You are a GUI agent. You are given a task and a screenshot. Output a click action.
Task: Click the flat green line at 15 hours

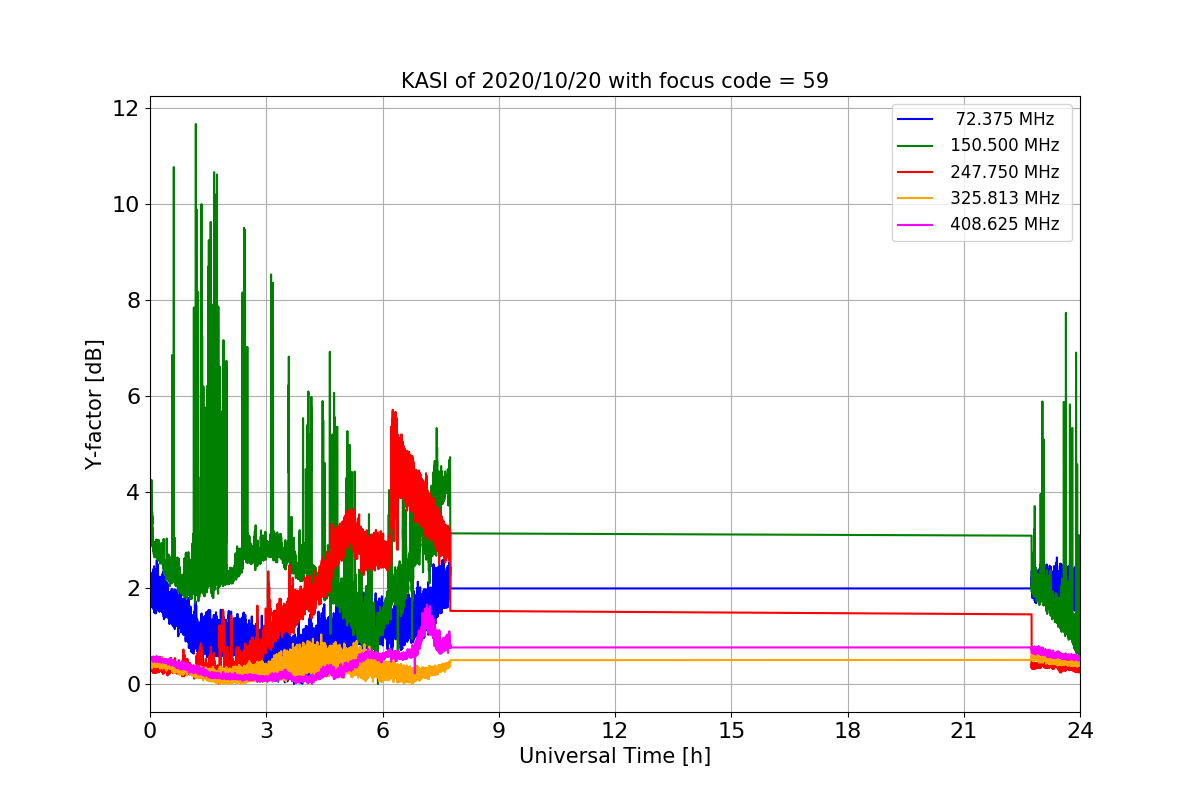click(x=731, y=534)
